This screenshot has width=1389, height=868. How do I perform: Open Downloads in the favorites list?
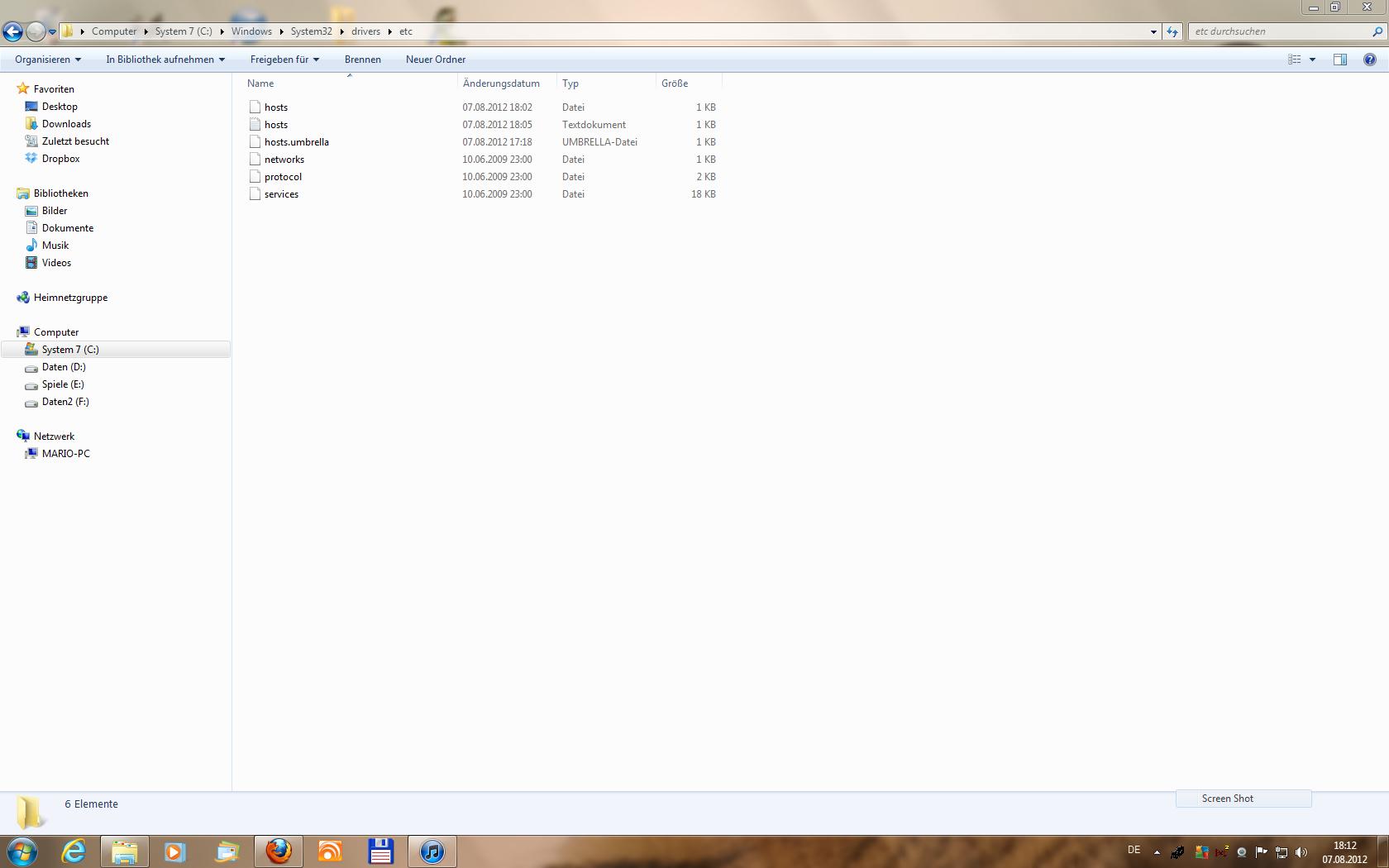click(66, 124)
